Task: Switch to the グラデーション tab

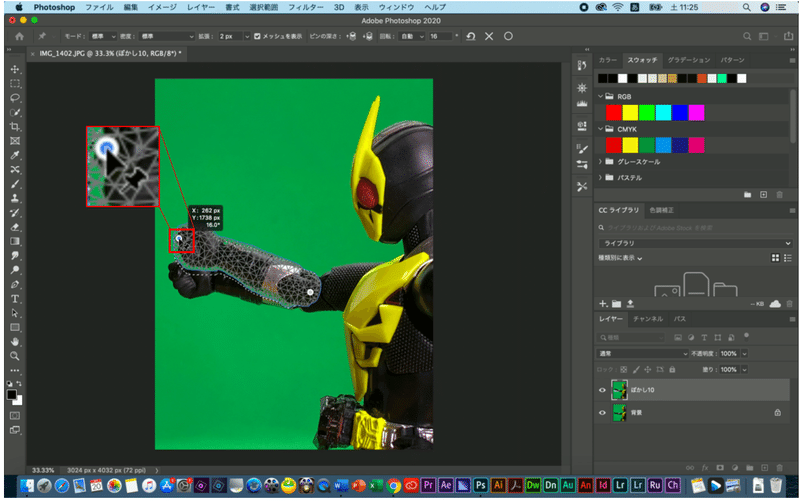Action: 687,60
